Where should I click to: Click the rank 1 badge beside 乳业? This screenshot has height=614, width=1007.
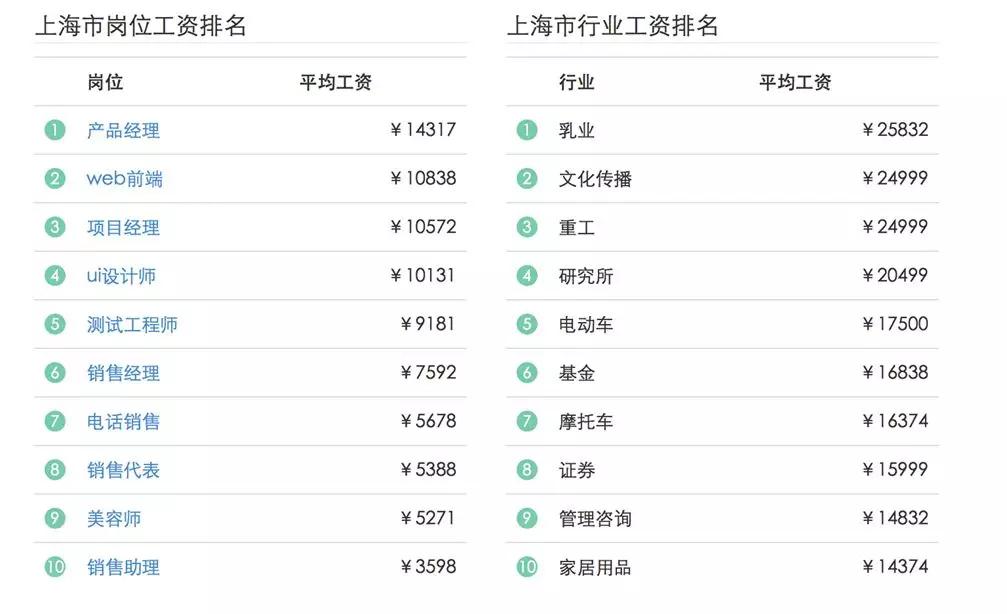pyautogui.click(x=527, y=130)
